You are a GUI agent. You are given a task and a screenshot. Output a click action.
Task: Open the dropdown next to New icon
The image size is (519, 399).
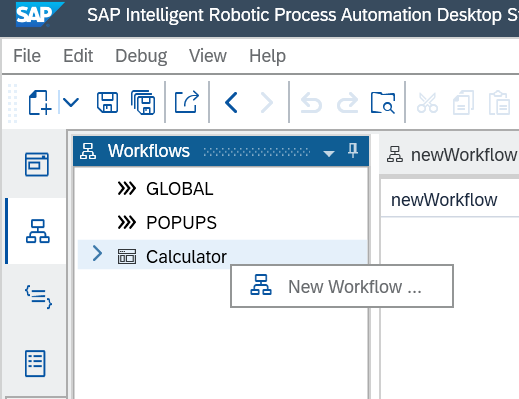(71, 102)
